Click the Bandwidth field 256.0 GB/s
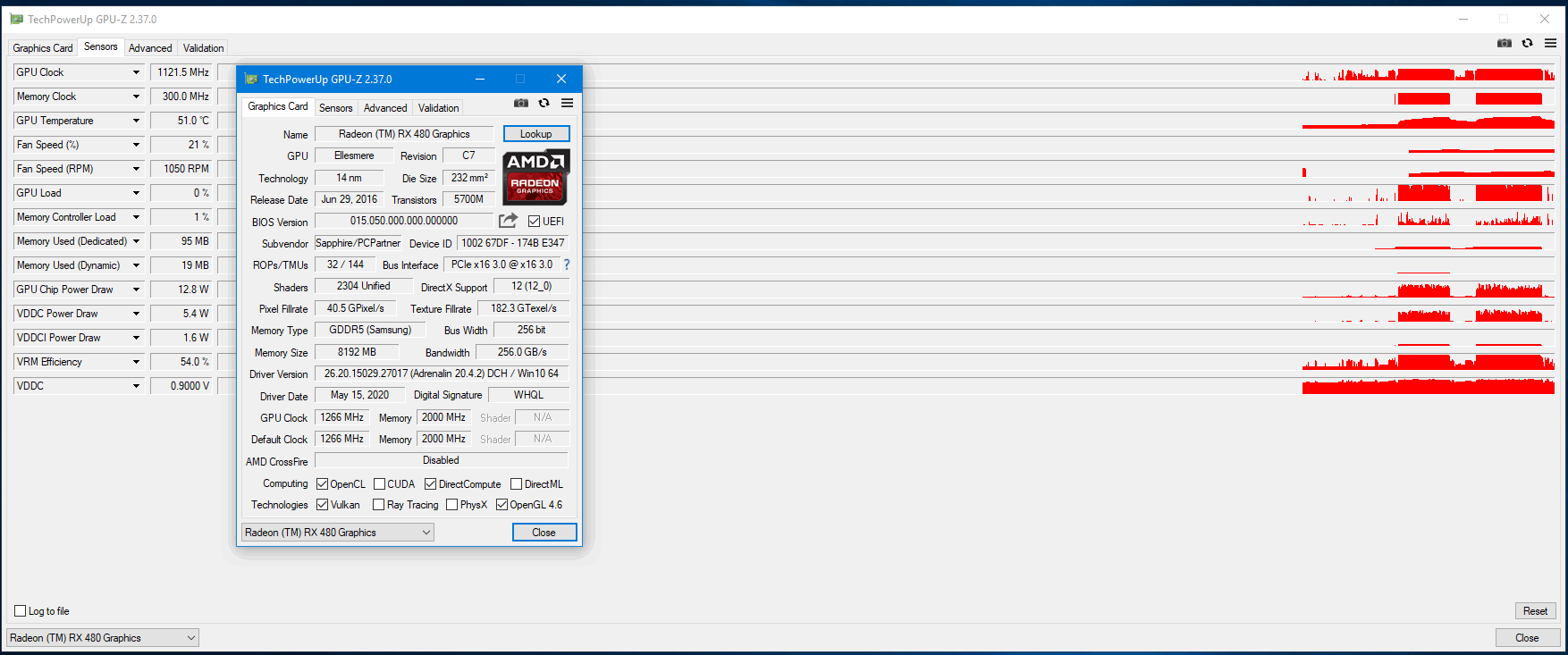This screenshot has width=1568, height=655. pyautogui.click(x=522, y=352)
